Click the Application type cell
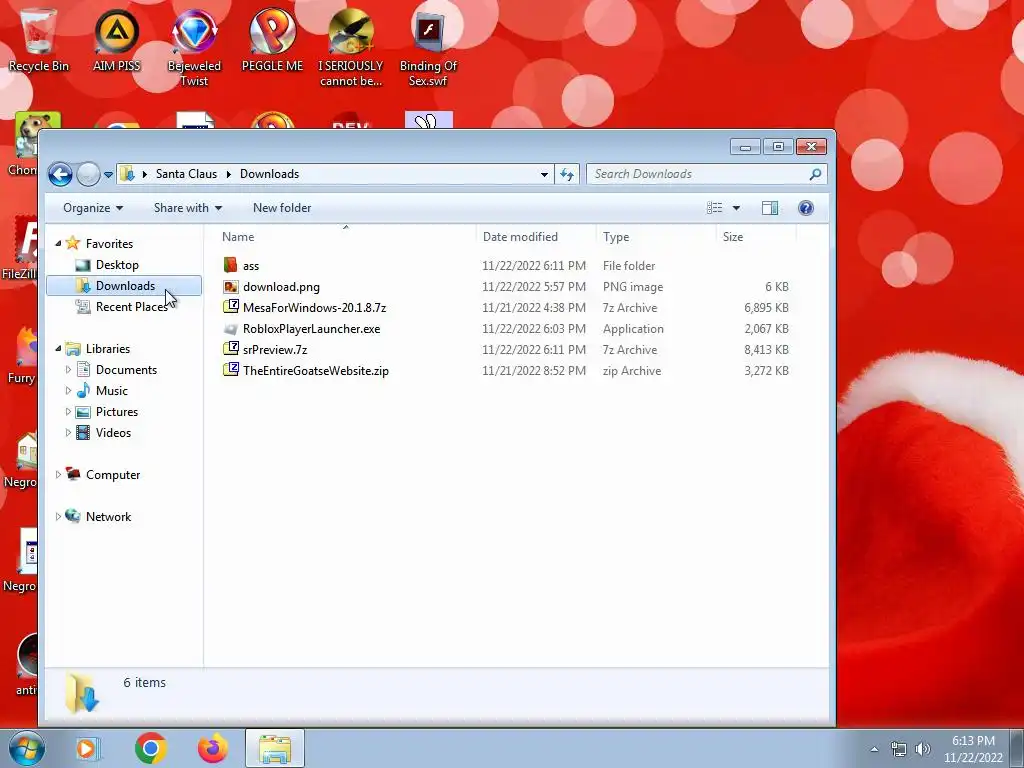The height and width of the screenshot is (768, 1024). point(633,328)
